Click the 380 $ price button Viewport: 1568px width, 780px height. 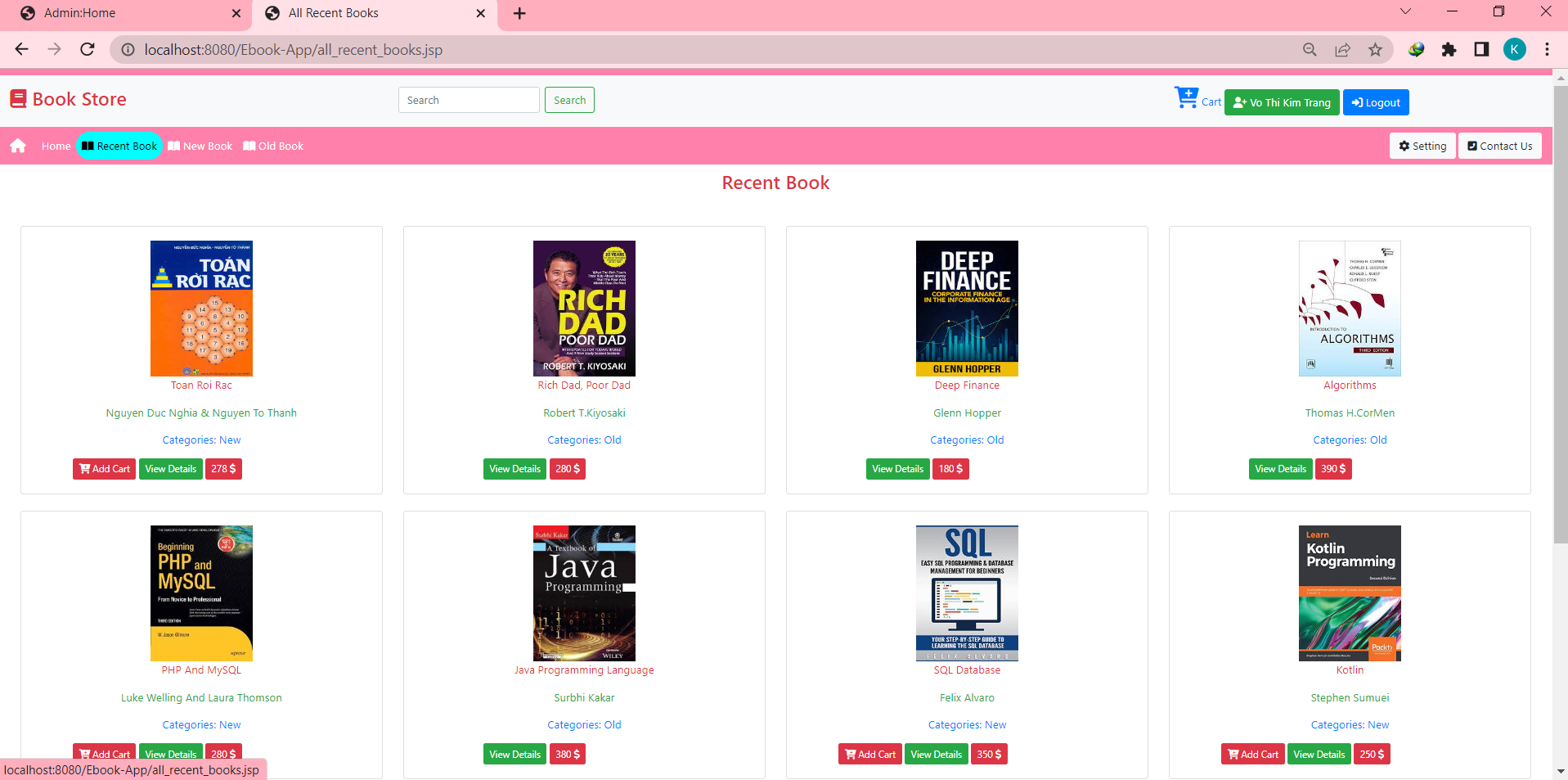coord(568,754)
